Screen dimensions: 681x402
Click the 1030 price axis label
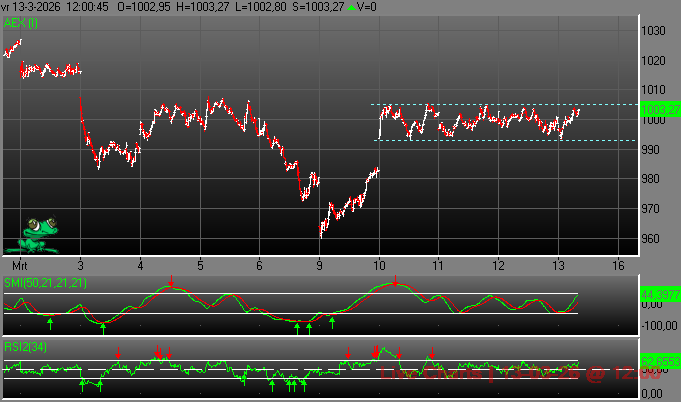pos(653,31)
